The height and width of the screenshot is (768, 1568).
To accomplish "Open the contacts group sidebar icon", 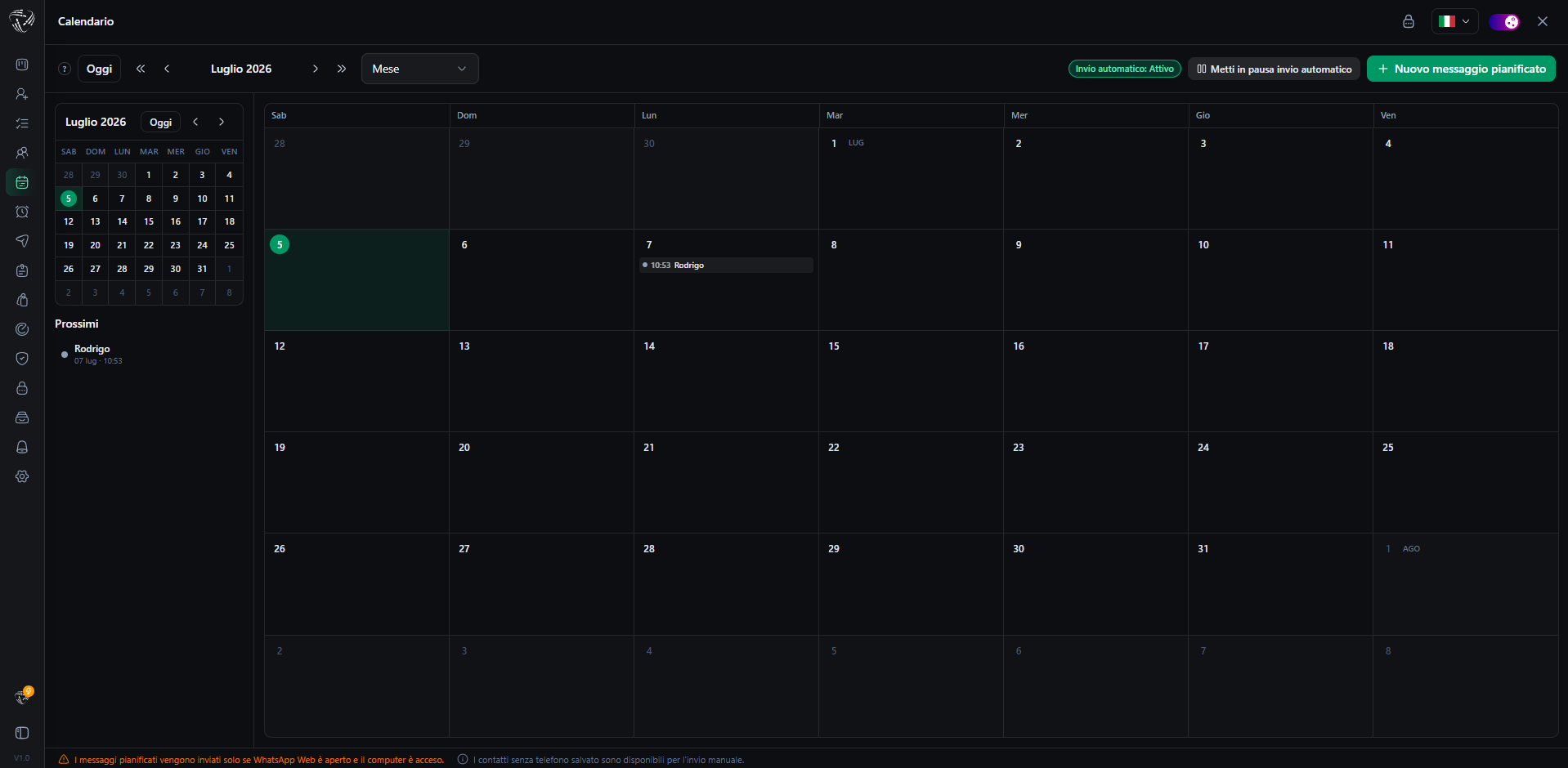I will [22, 153].
